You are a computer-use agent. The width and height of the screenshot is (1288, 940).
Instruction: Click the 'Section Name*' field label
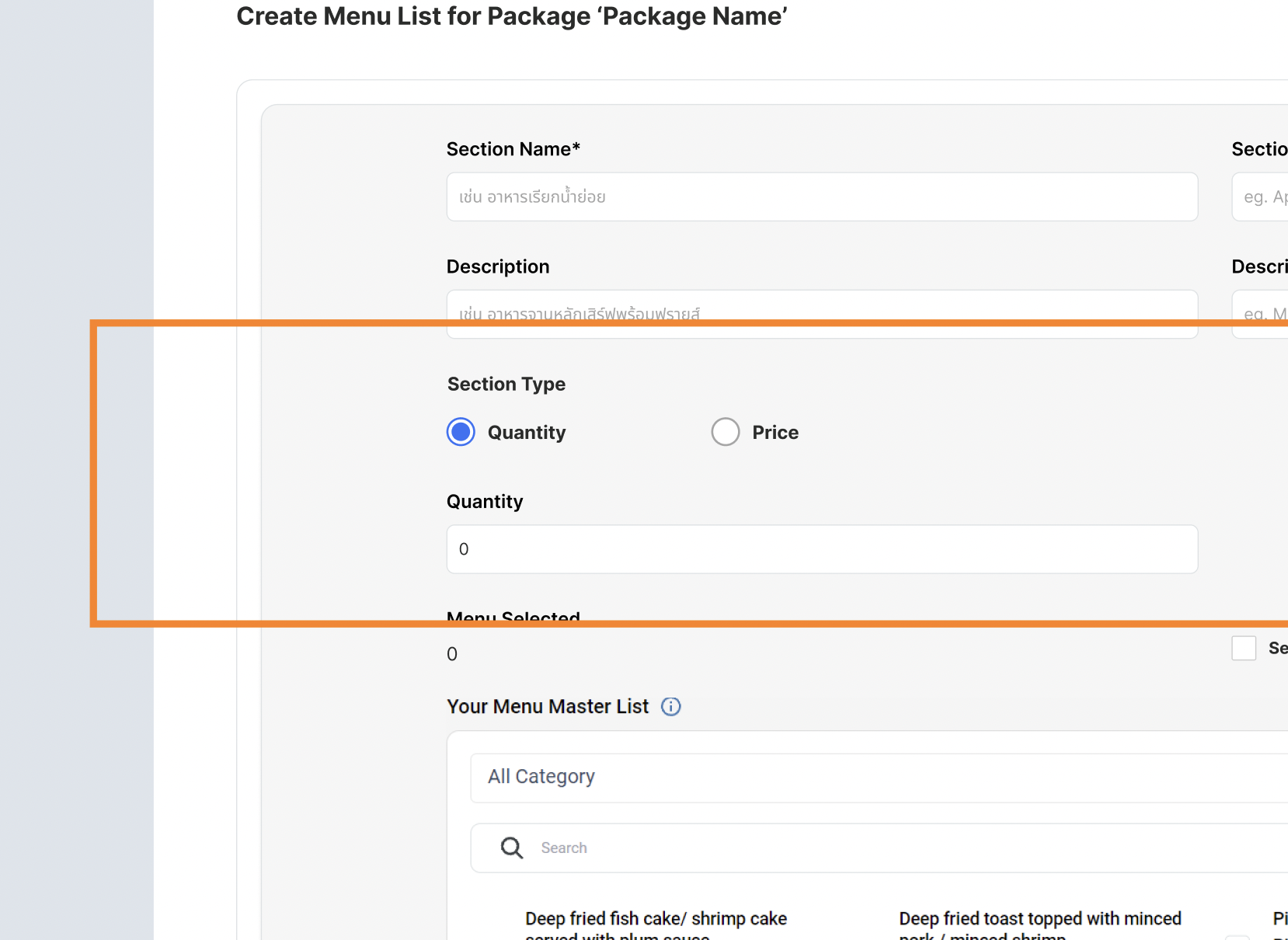tap(513, 149)
